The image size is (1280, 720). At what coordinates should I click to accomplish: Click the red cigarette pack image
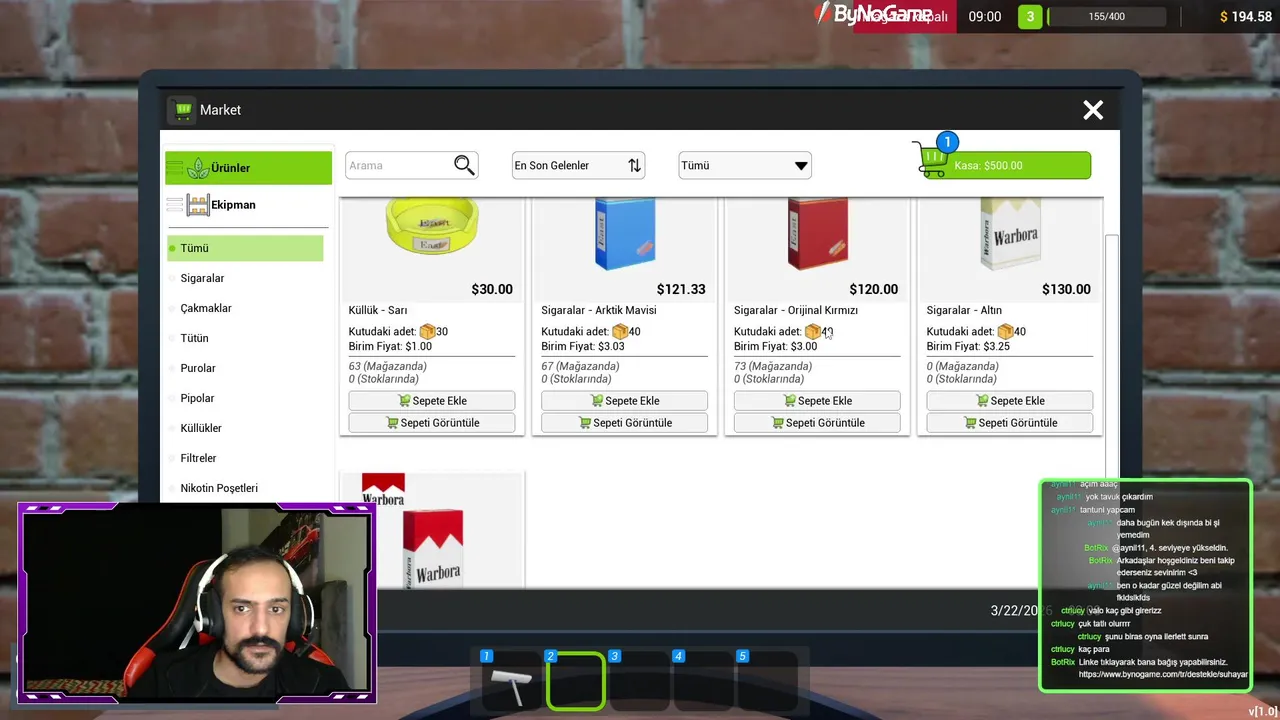[x=818, y=232]
